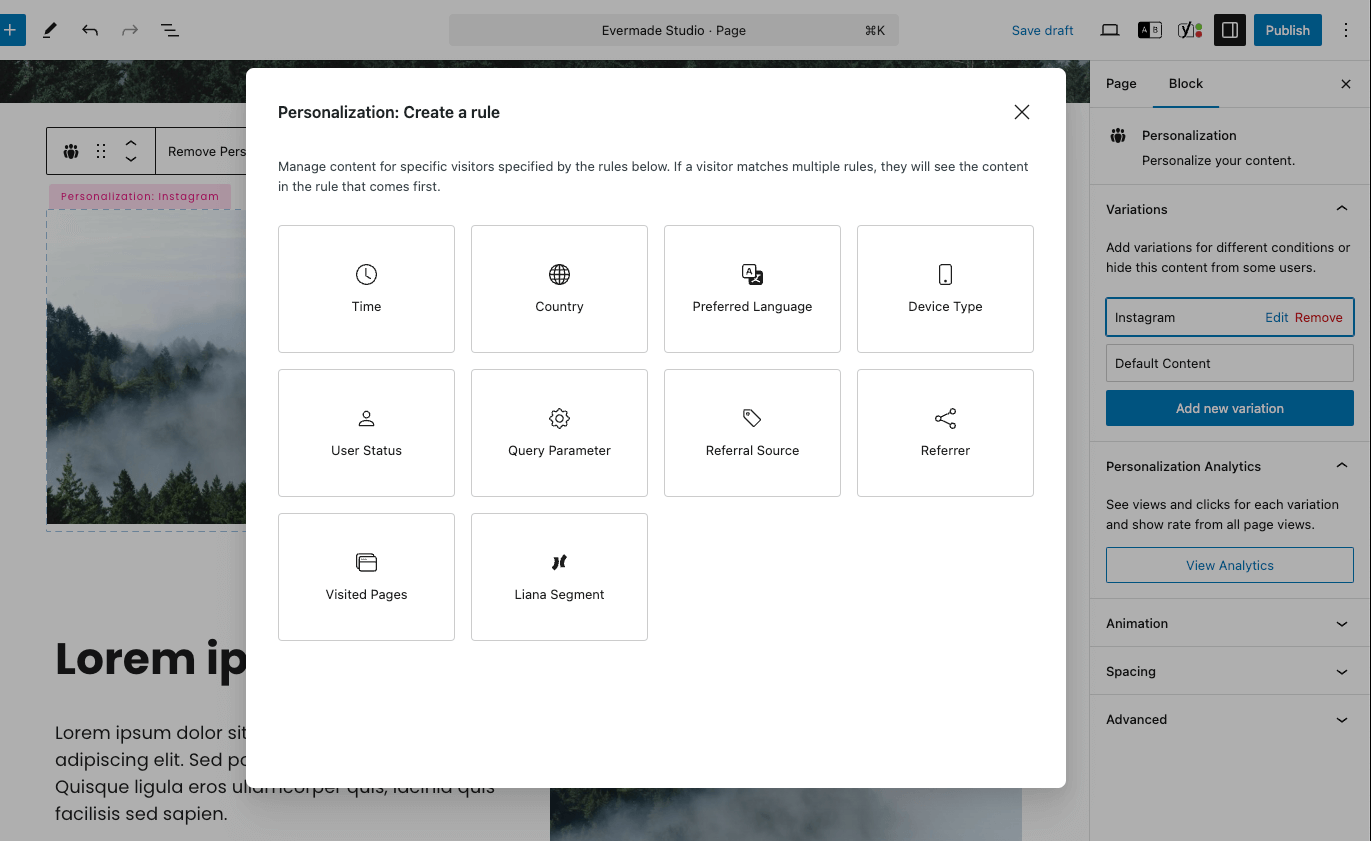Select the Device Type phone icon
1371x841 pixels.
click(945, 274)
